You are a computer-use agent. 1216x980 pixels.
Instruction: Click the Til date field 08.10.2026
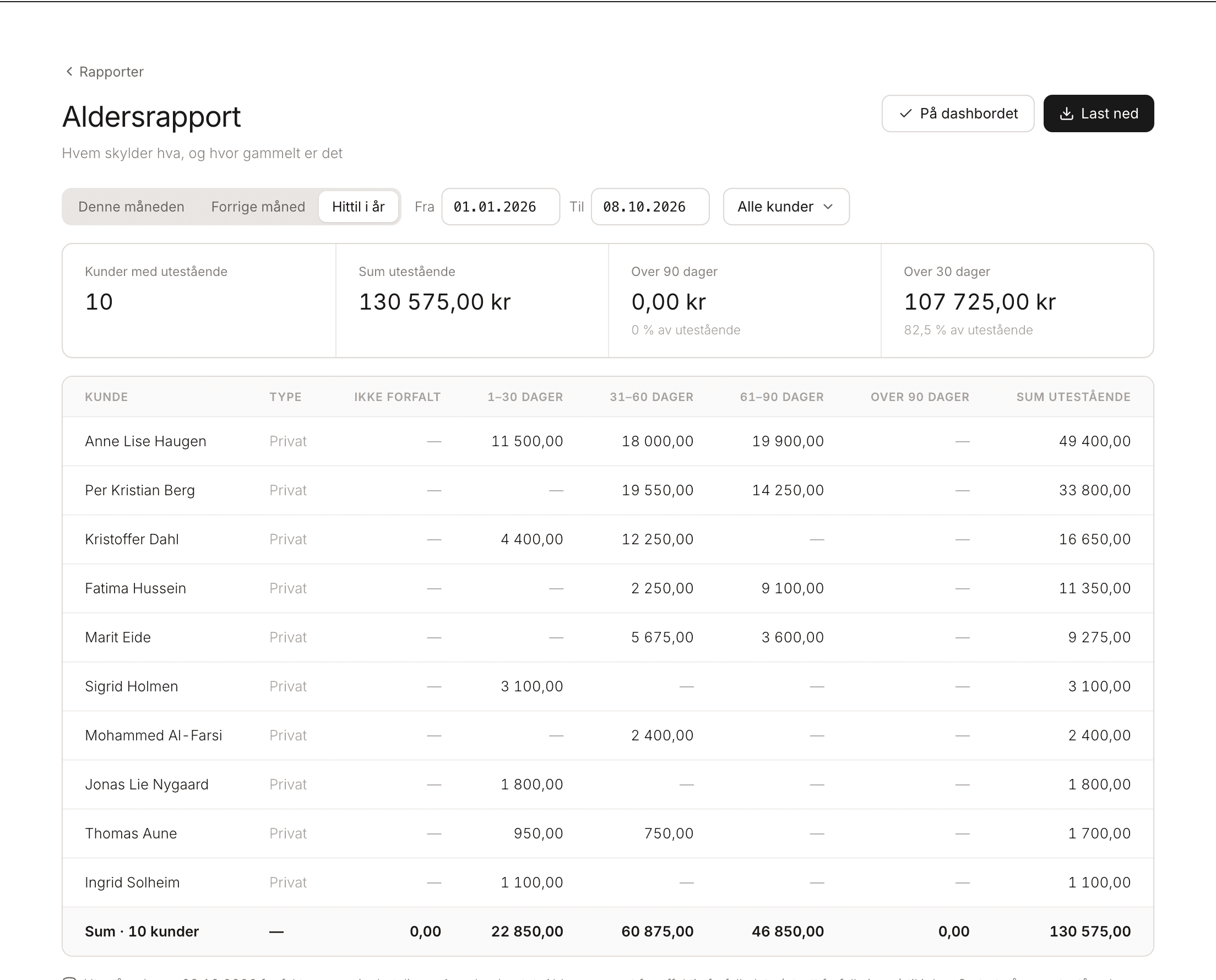coord(650,207)
